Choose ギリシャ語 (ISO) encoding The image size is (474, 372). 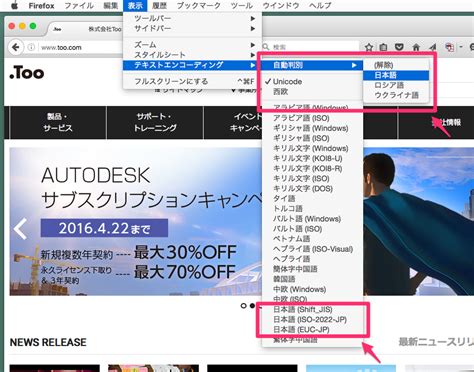[x=312, y=138]
